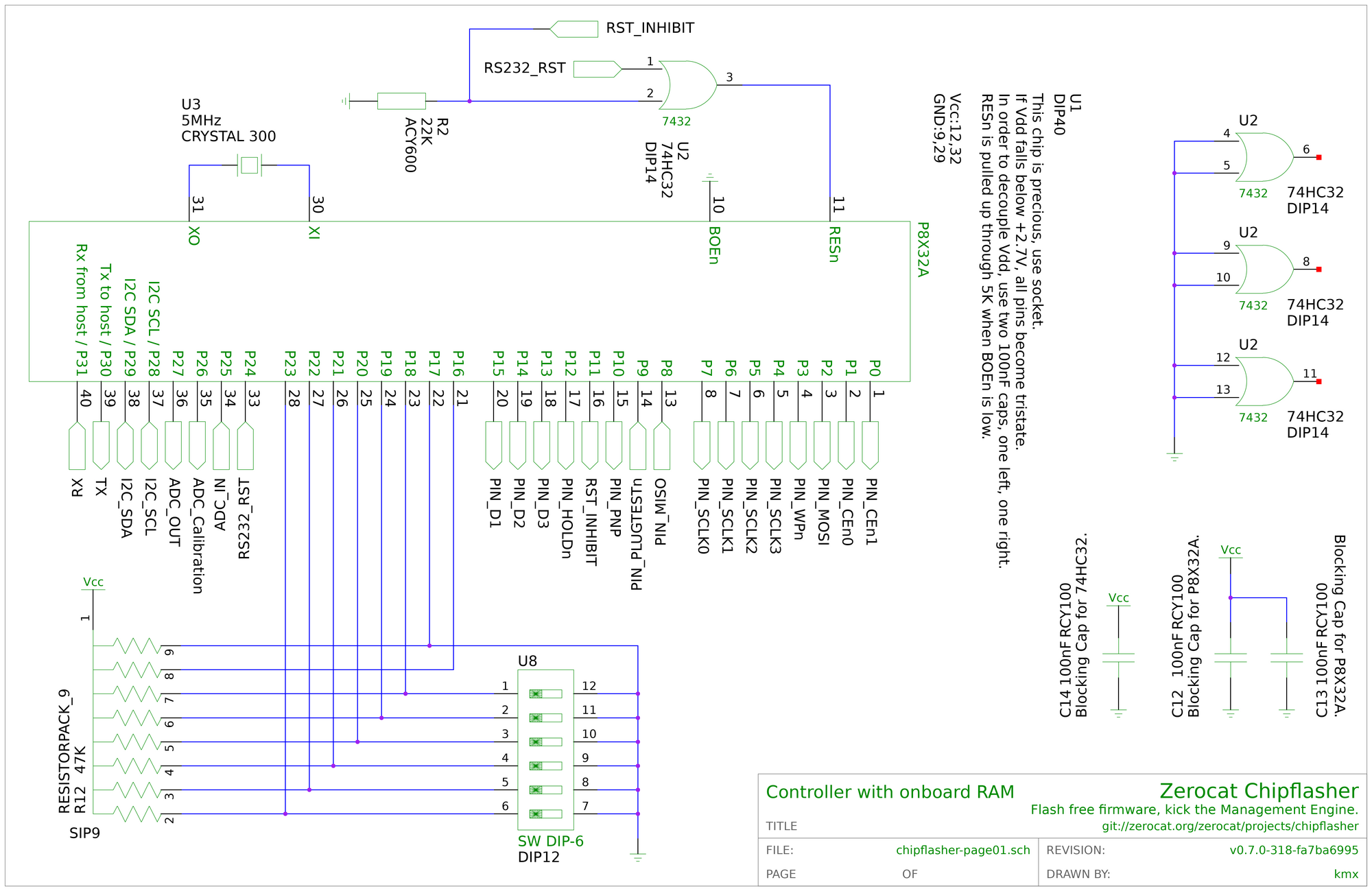This screenshot has width=1372, height=891.
Task: Select the U2 OR gate with output pin 8
Action: (1266, 270)
